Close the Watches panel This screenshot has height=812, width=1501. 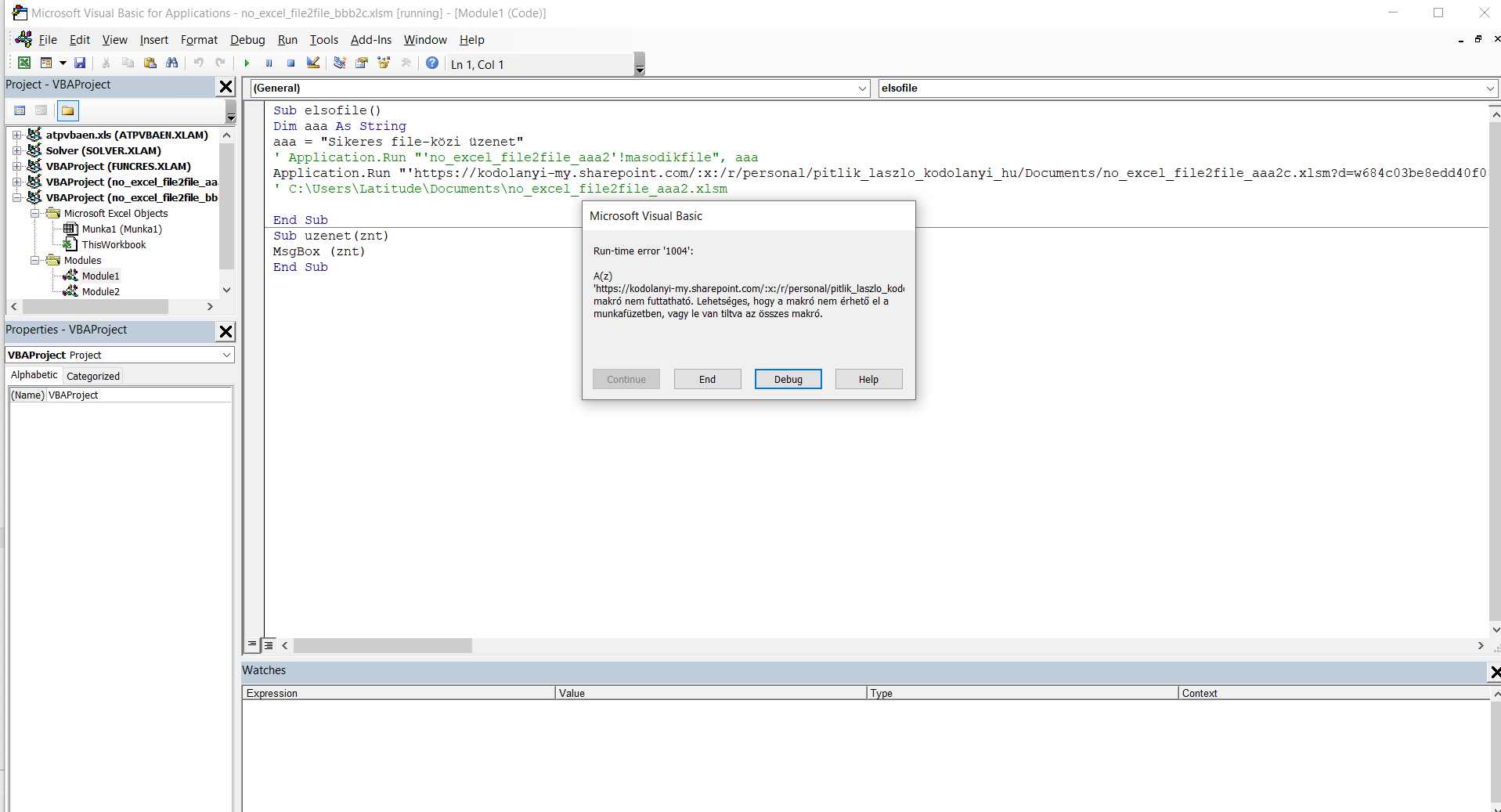[x=1495, y=672]
